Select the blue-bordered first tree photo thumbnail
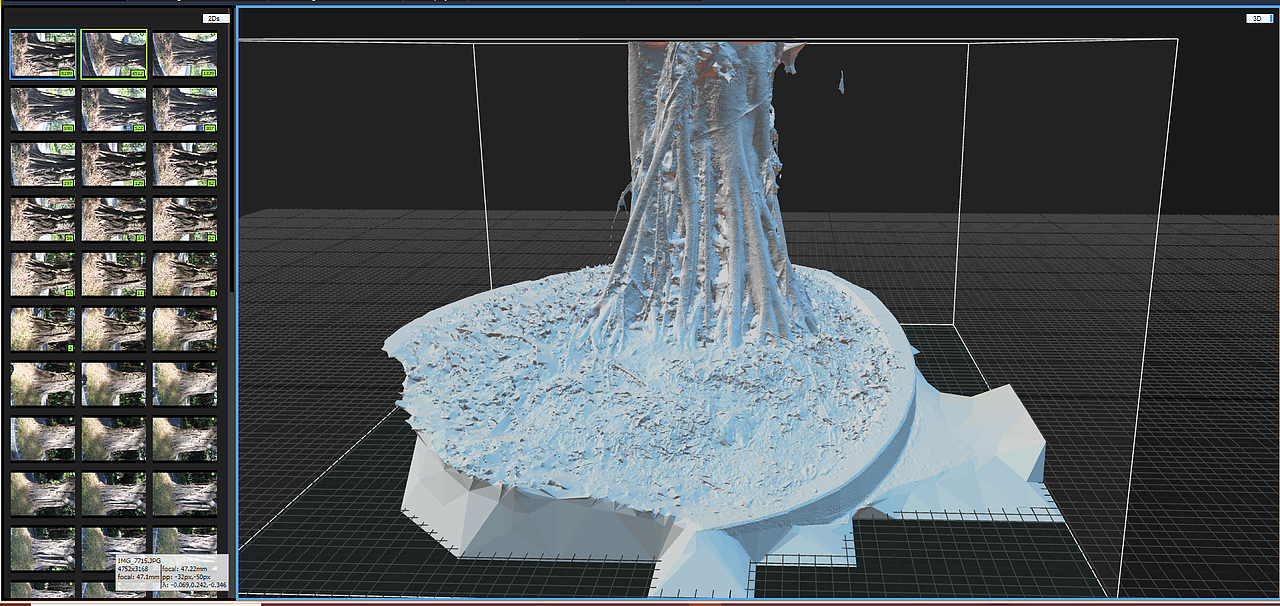Viewport: 1280px width, 606px height. tap(43, 54)
